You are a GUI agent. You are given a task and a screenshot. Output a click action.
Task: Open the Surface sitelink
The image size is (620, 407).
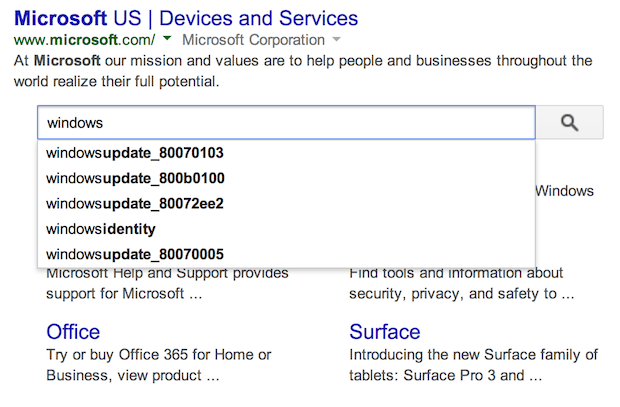point(384,332)
